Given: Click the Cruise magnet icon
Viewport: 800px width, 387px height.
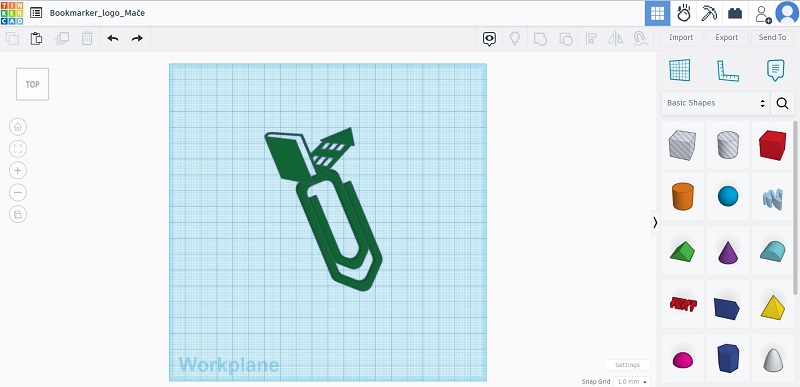Looking at the screenshot, I should tap(640, 39).
